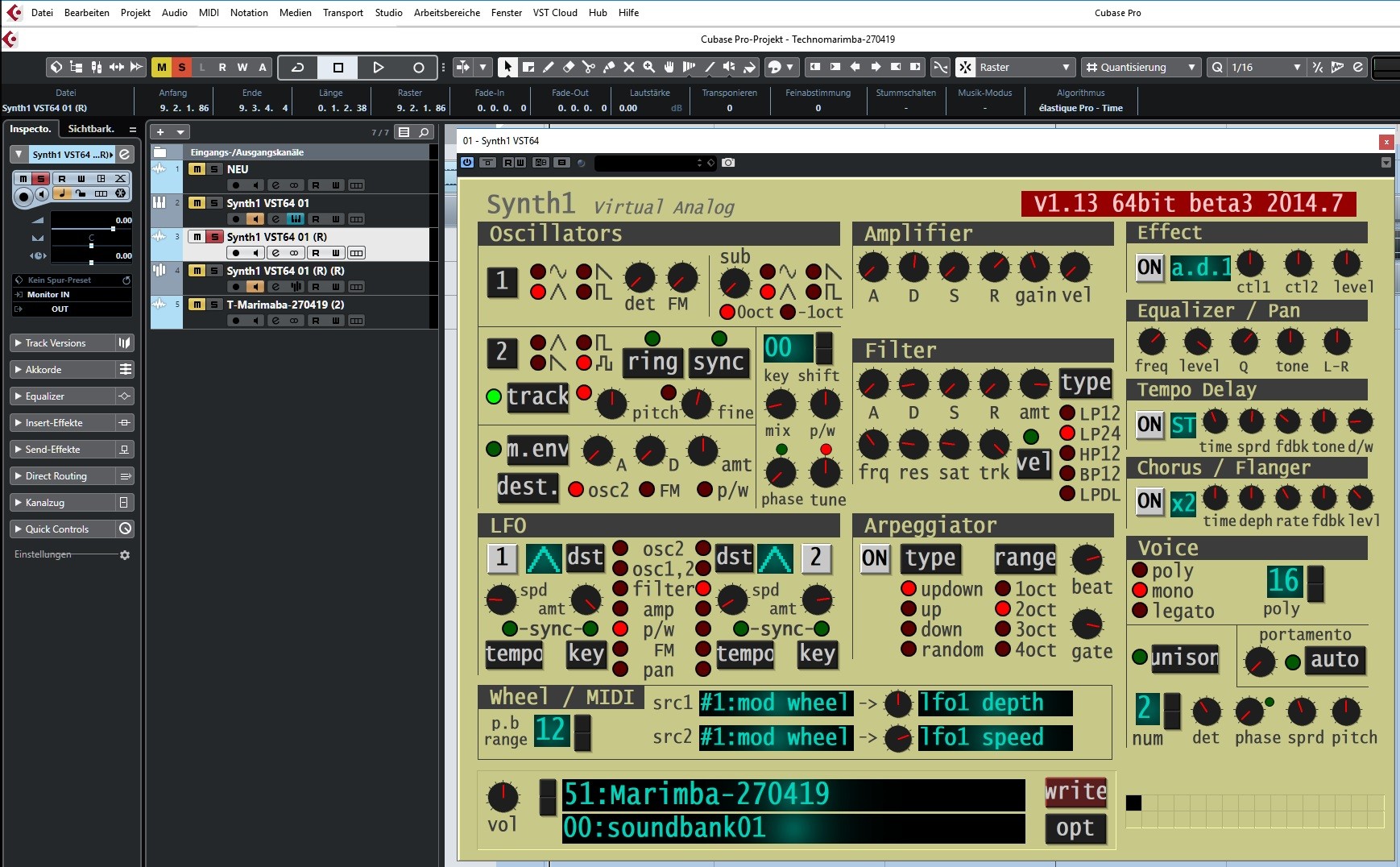Toggle the Arpeggiator ON button
The height and width of the screenshot is (867, 1400).
(x=875, y=558)
